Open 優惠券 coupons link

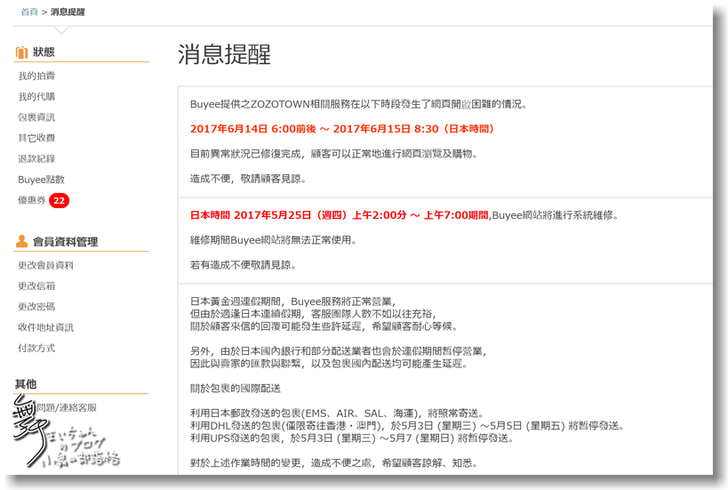pos(32,201)
